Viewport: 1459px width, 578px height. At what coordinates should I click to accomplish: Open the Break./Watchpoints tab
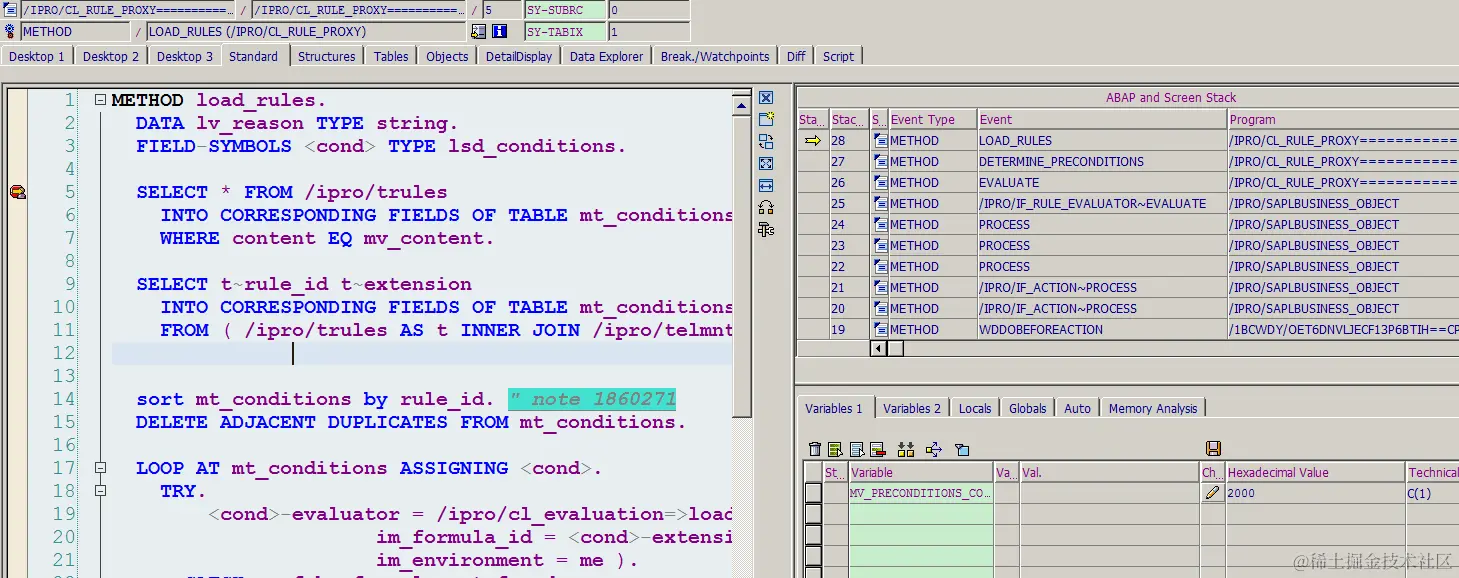click(715, 56)
